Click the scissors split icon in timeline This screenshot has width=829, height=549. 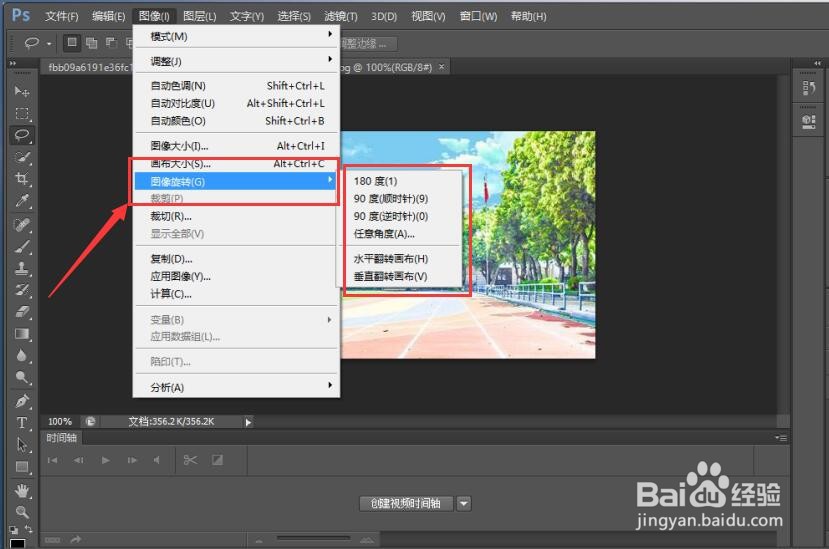tap(190, 460)
